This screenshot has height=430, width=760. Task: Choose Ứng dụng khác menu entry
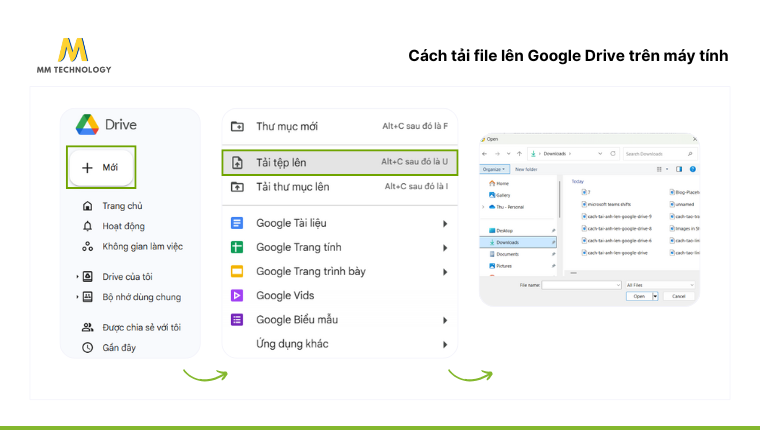340,344
